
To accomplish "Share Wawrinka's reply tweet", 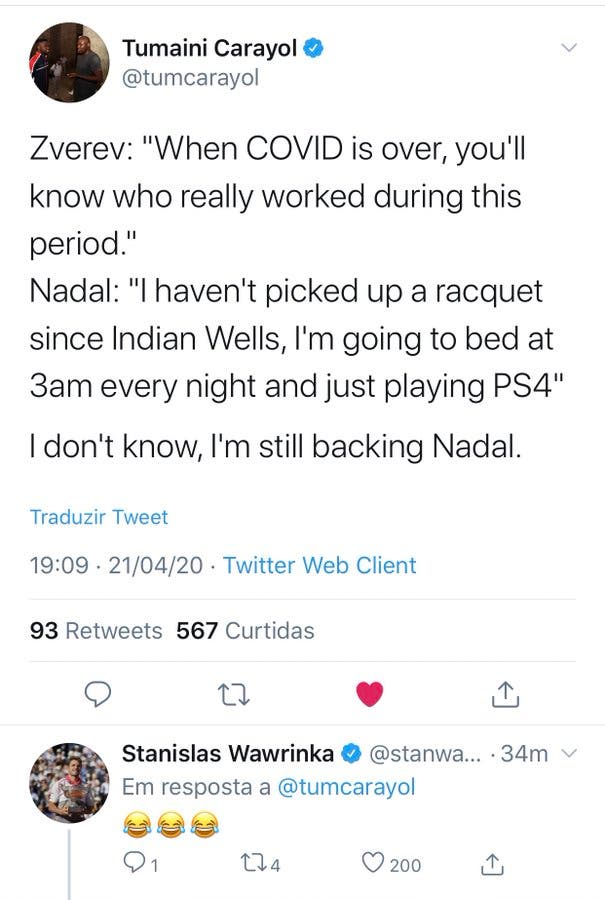I will [x=492, y=863].
